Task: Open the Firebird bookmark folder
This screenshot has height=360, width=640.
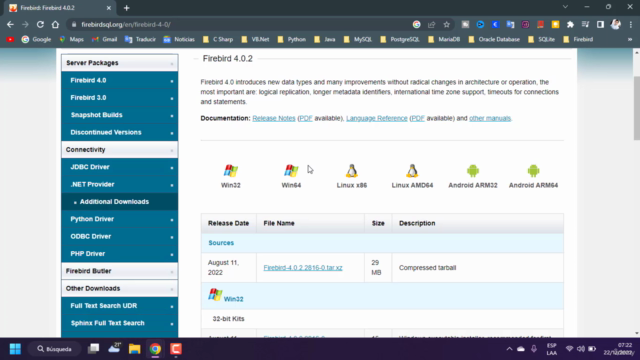Action: click(578, 39)
